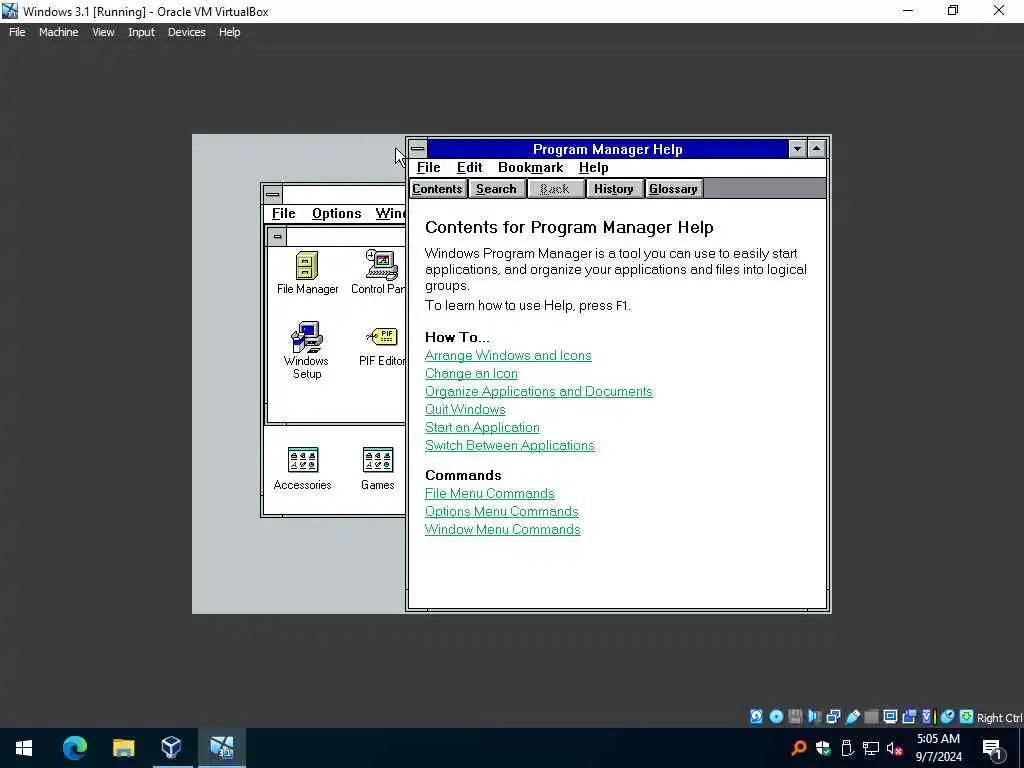Screen dimensions: 1024x768
Task: Open Window Menu Commands help link
Action: coord(502,530)
